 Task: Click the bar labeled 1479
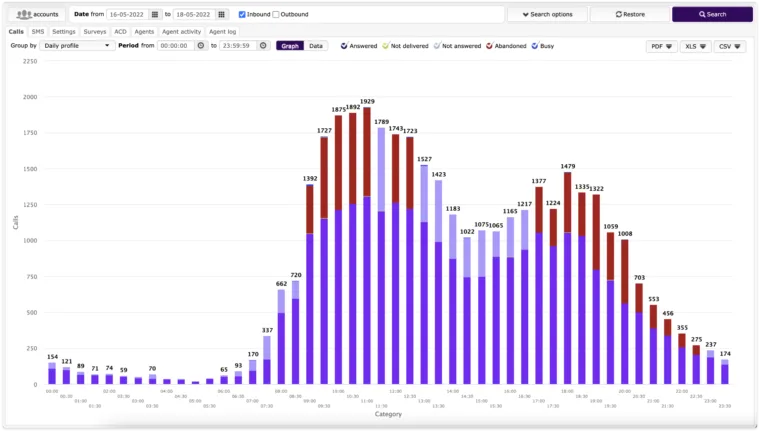coord(568,278)
